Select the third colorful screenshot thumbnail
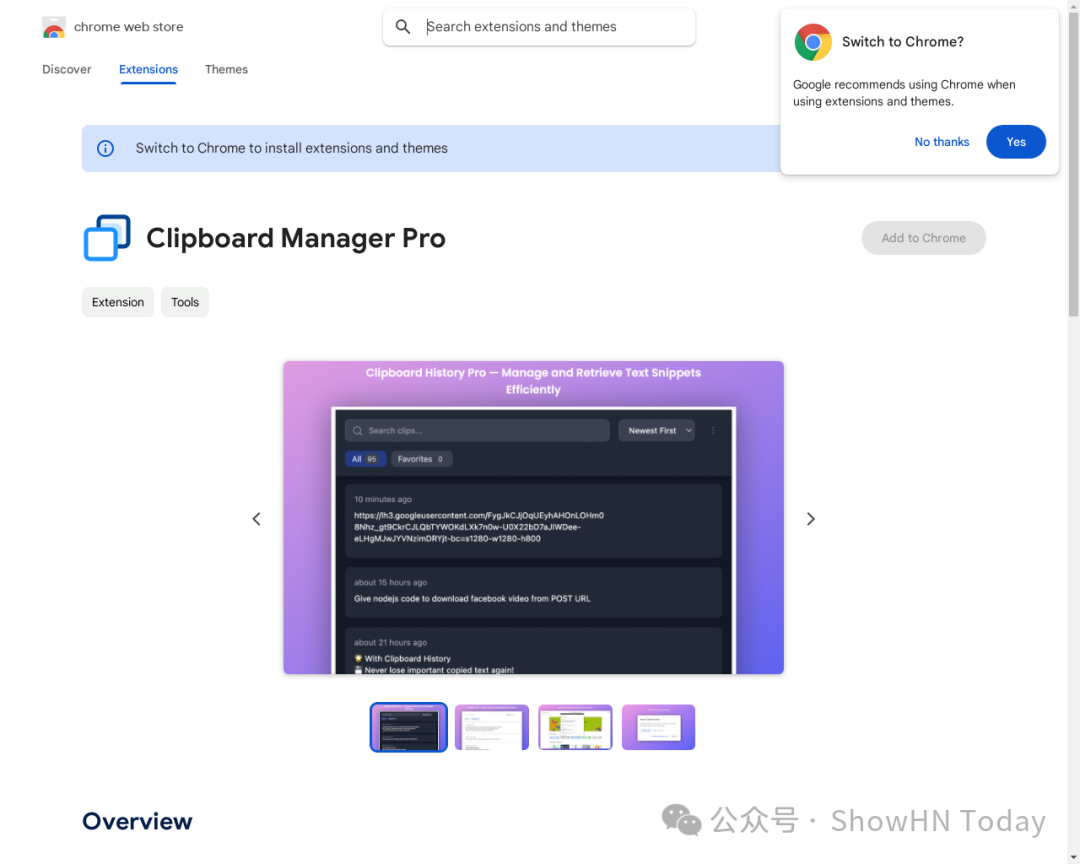 pos(575,727)
